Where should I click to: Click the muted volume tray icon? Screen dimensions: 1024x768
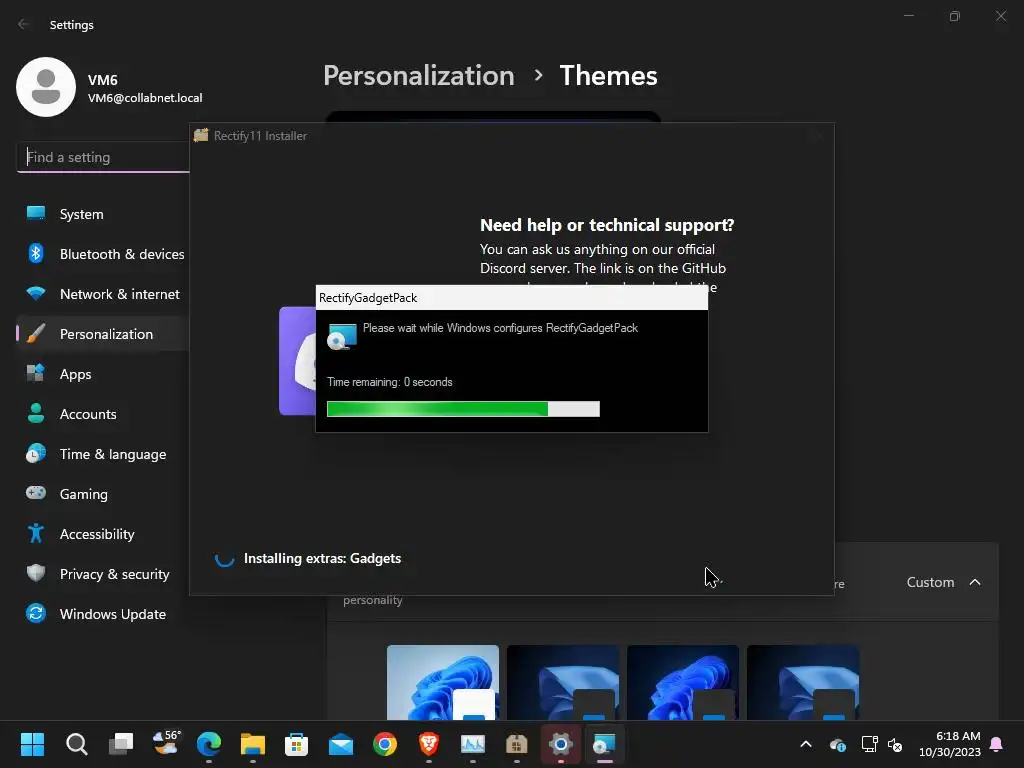tap(895, 744)
